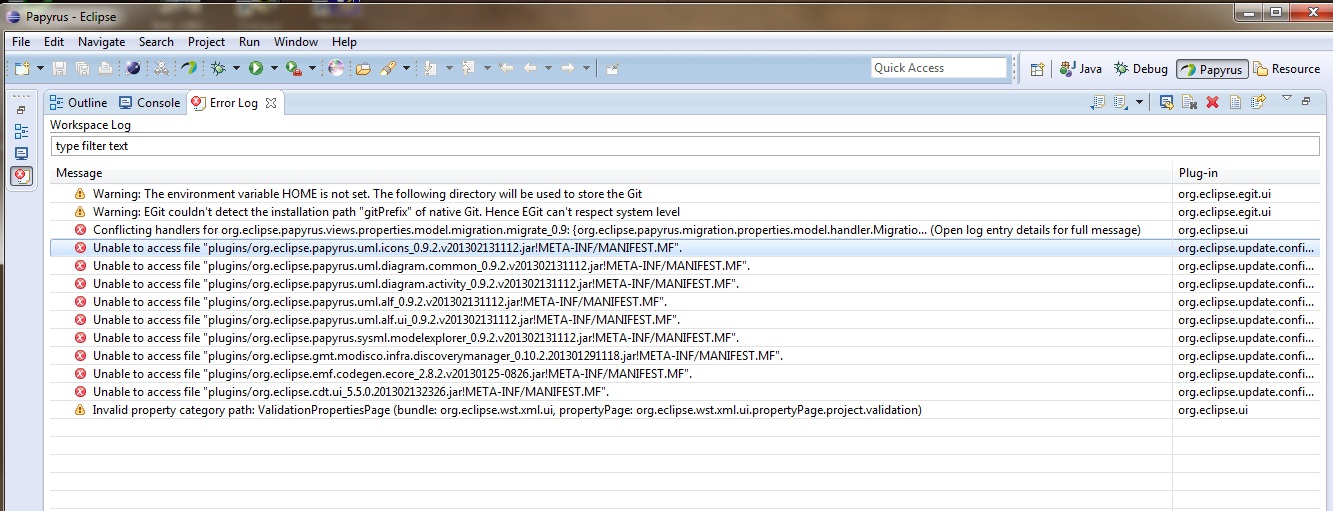1333x511 pixels.
Task: Expand the Search icon dropdown arrow
Action: [405, 68]
